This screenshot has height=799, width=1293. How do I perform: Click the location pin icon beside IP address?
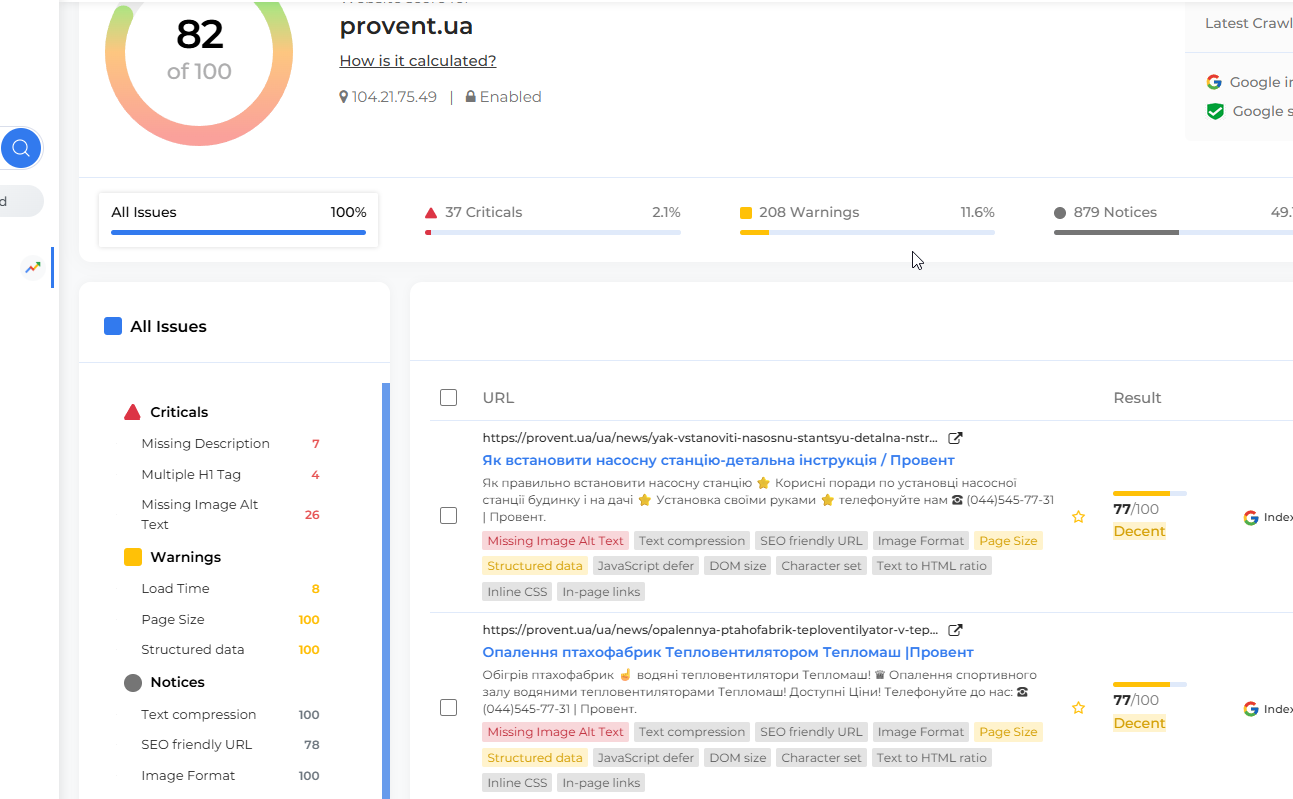[344, 97]
